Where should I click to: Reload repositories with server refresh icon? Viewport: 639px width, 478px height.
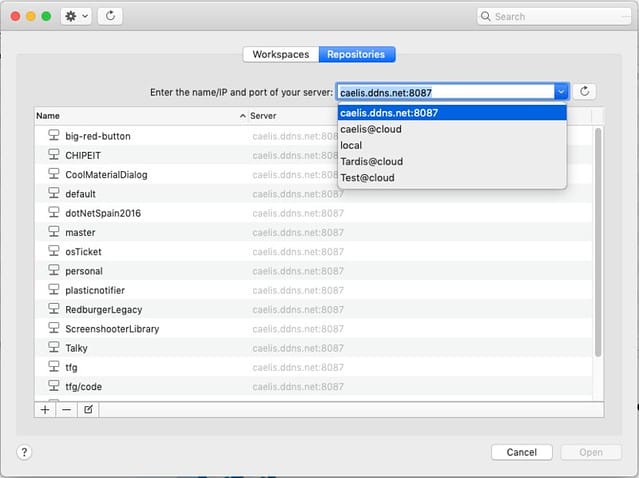tap(584, 91)
